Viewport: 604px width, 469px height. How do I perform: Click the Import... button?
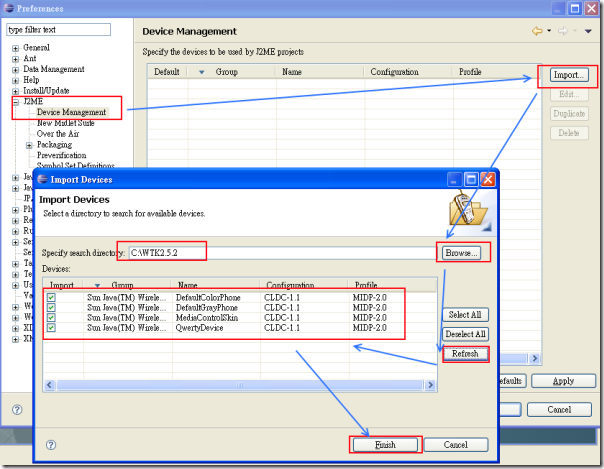(569, 75)
